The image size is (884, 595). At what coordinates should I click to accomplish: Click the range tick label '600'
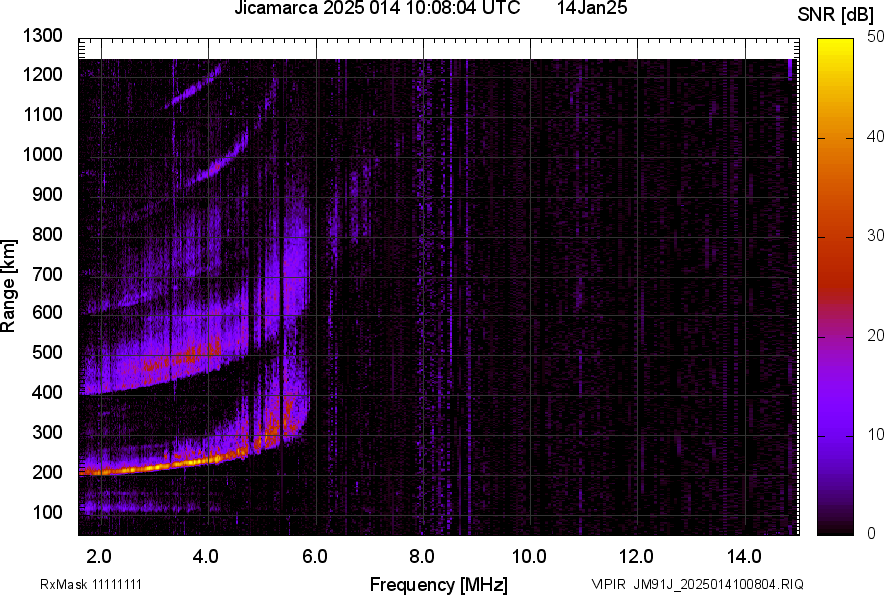[47, 312]
